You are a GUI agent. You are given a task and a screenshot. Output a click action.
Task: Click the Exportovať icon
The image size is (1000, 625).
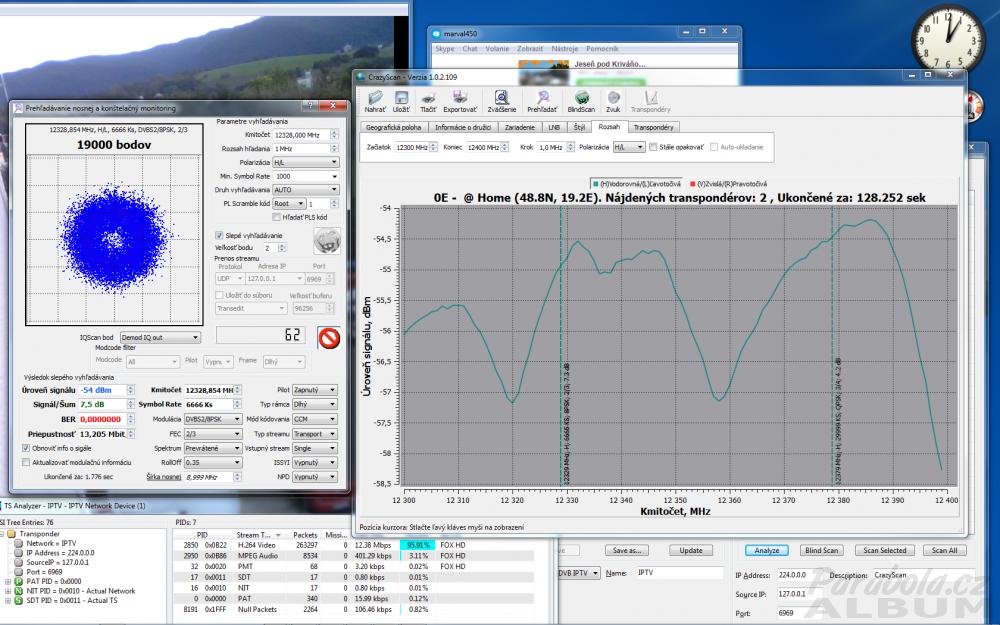point(460,98)
